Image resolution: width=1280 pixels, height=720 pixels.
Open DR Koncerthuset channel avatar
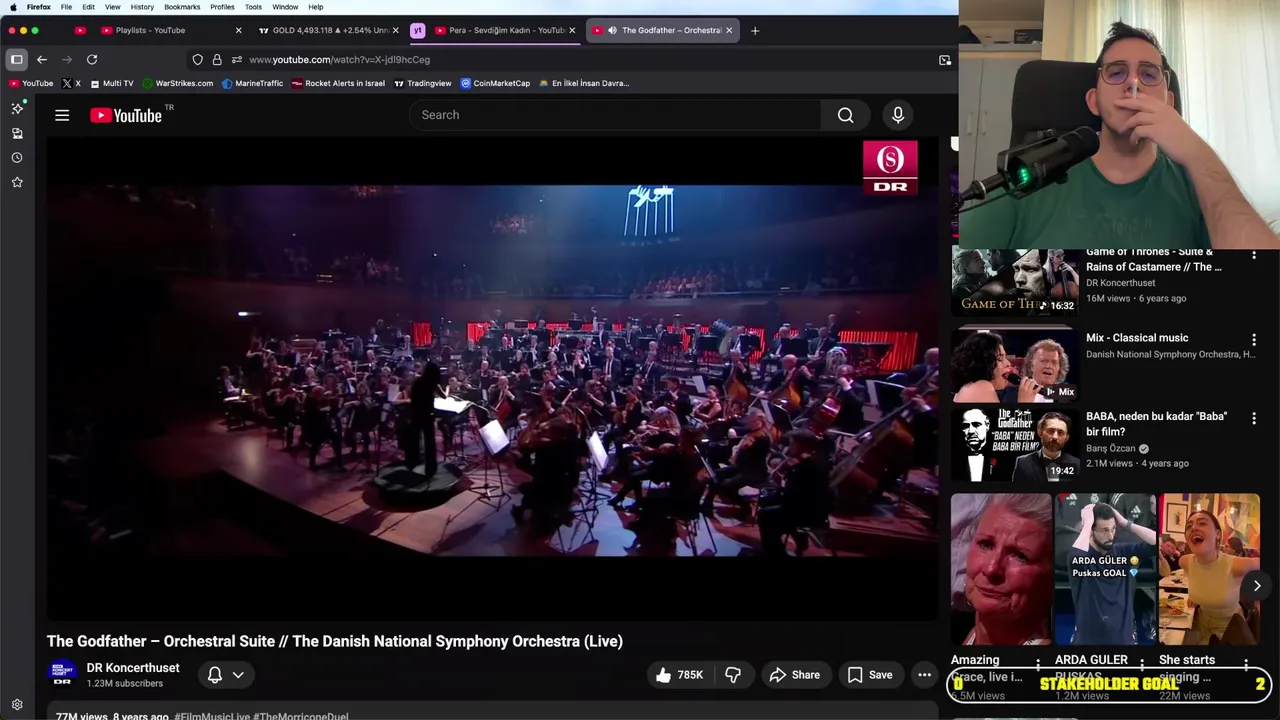pos(62,674)
